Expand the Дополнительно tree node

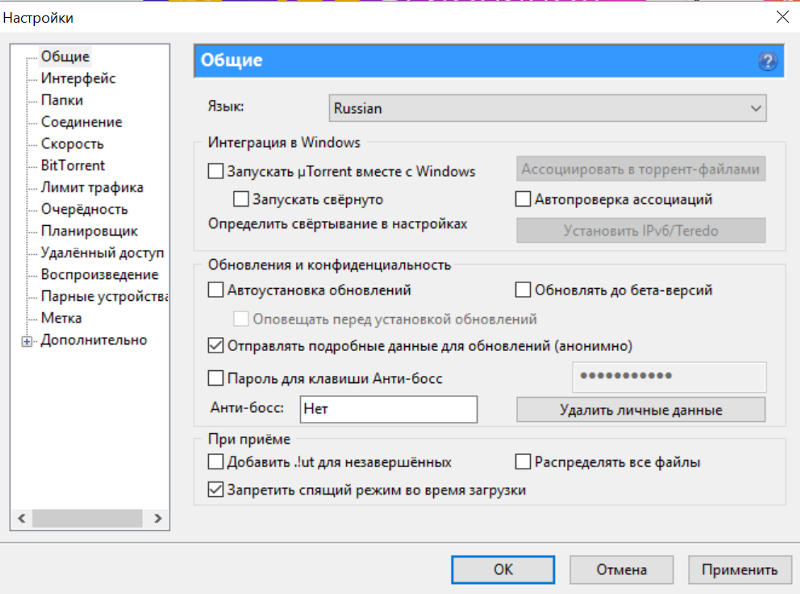(x=27, y=341)
